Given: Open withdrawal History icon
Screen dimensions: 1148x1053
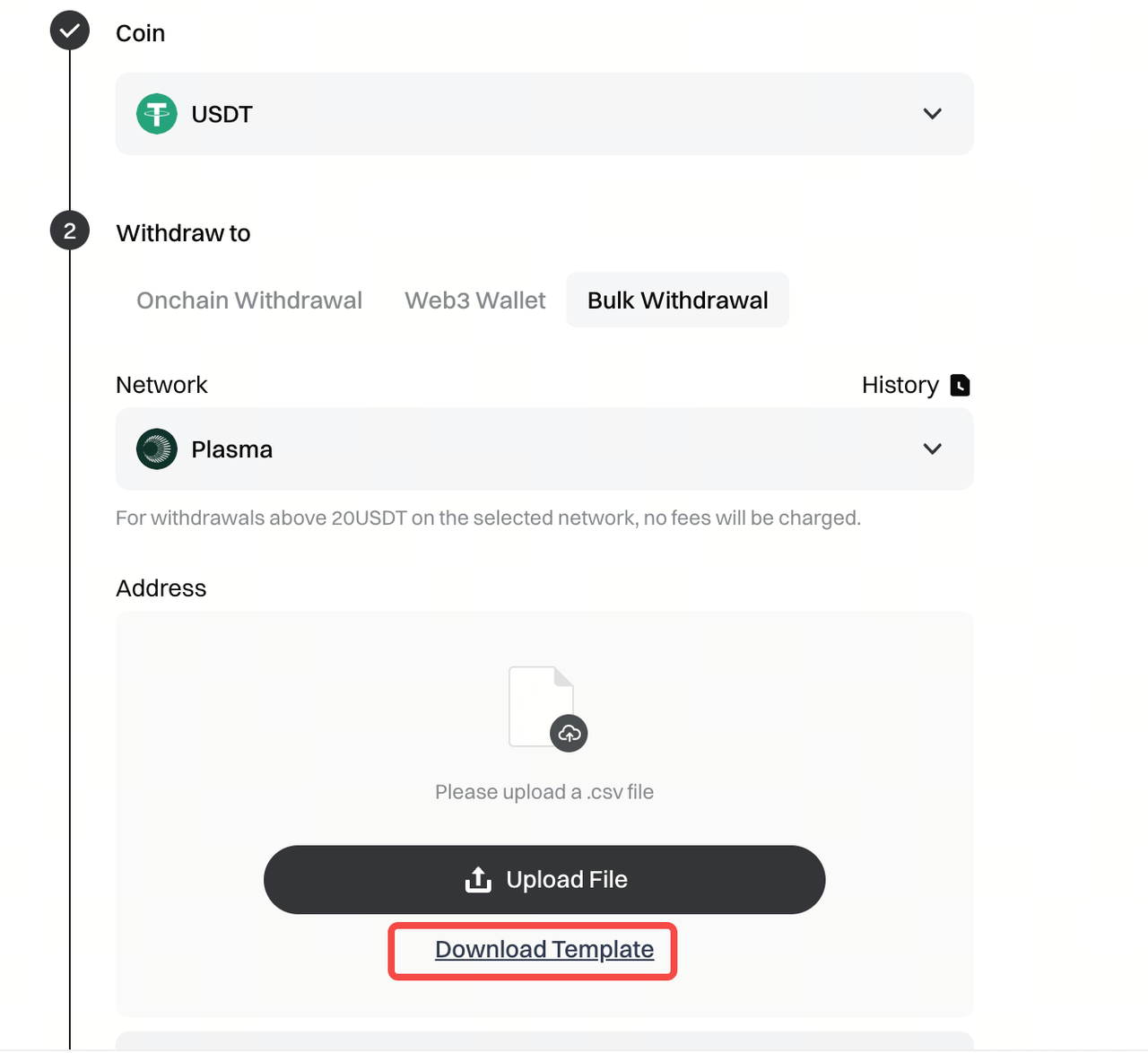Looking at the screenshot, I should click(x=960, y=385).
